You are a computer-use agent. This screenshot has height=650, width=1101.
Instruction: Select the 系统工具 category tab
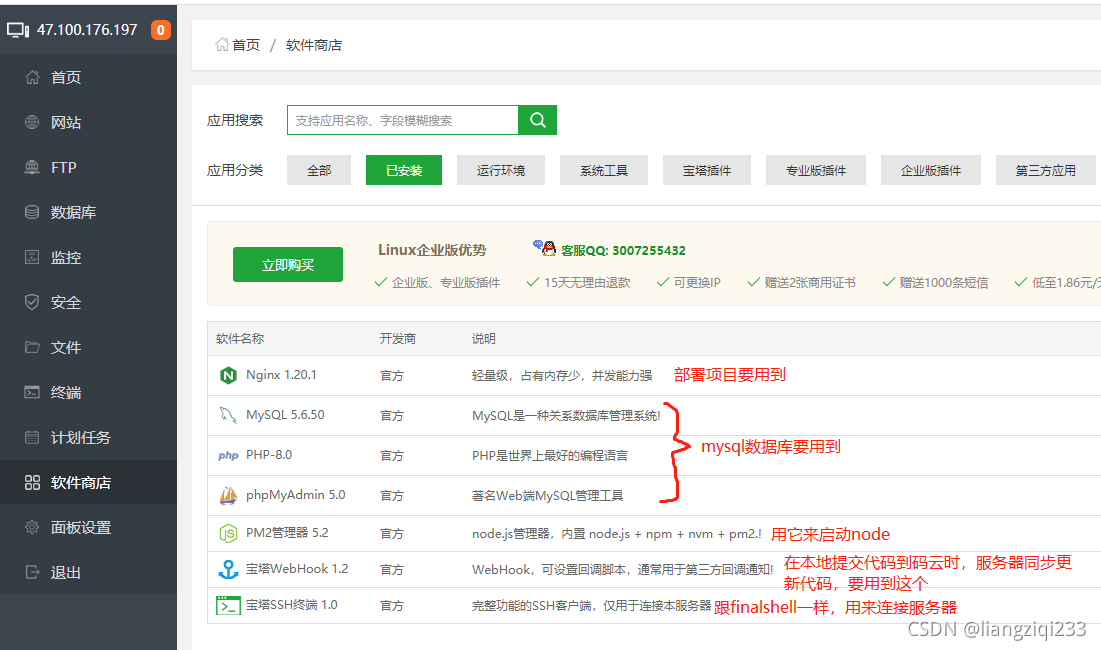(x=604, y=170)
